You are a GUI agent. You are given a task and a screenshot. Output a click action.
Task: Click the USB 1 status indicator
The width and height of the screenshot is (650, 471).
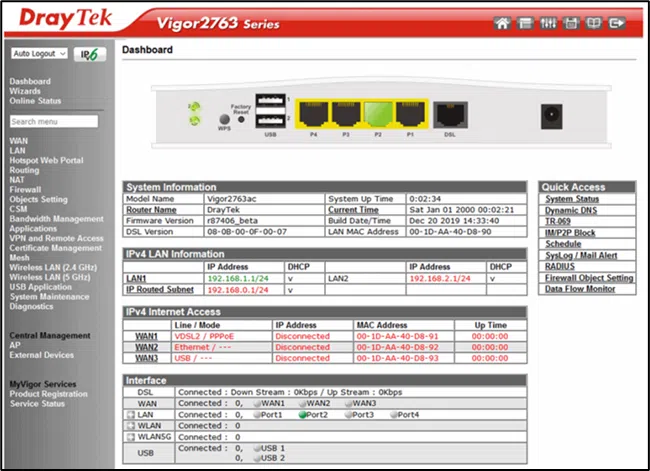pyautogui.click(x=254, y=448)
